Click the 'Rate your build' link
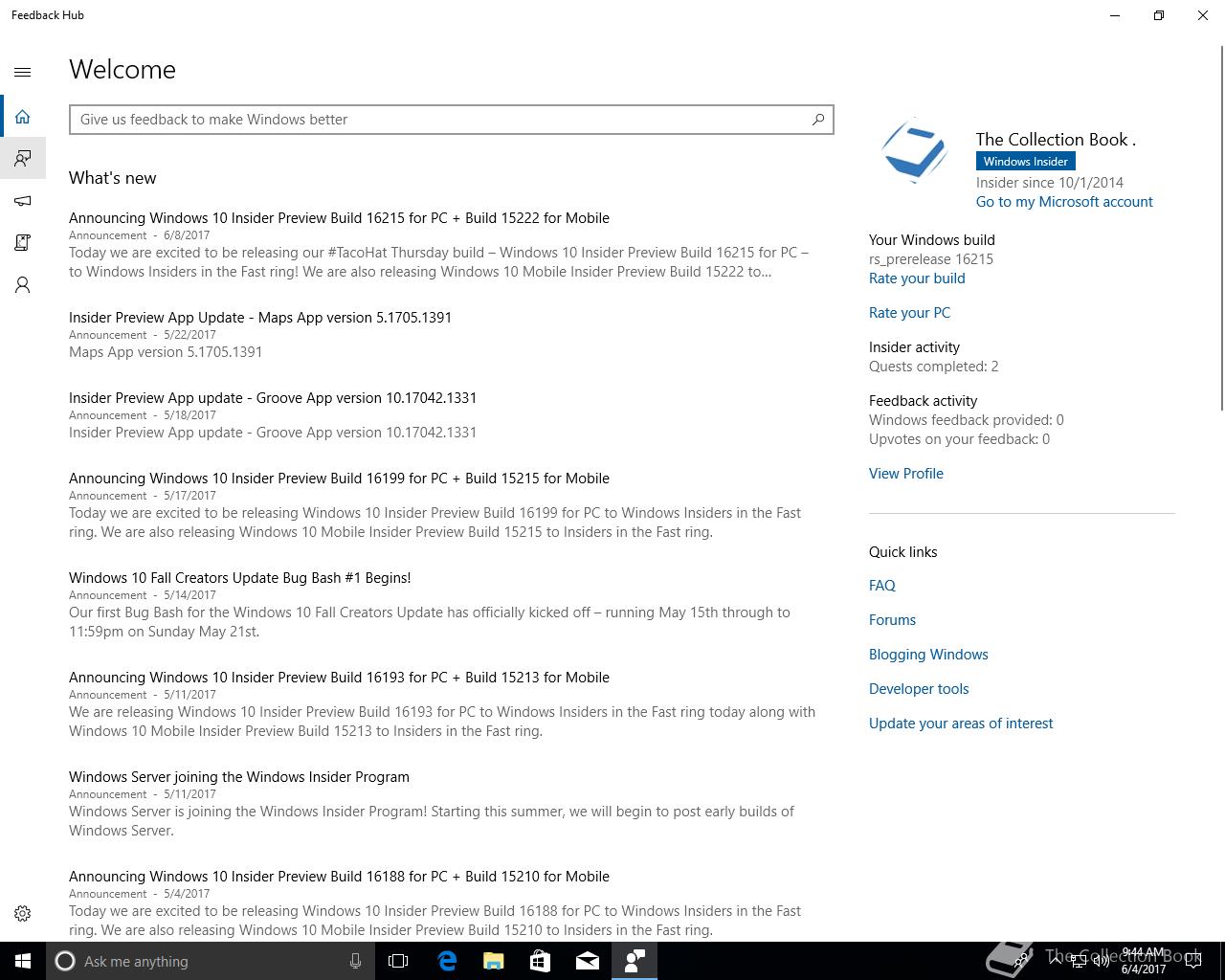 click(x=917, y=278)
